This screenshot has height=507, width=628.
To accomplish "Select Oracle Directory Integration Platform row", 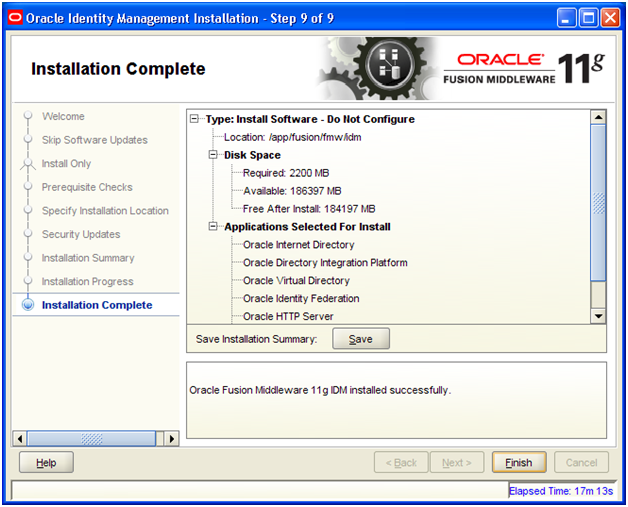I will click(325, 263).
